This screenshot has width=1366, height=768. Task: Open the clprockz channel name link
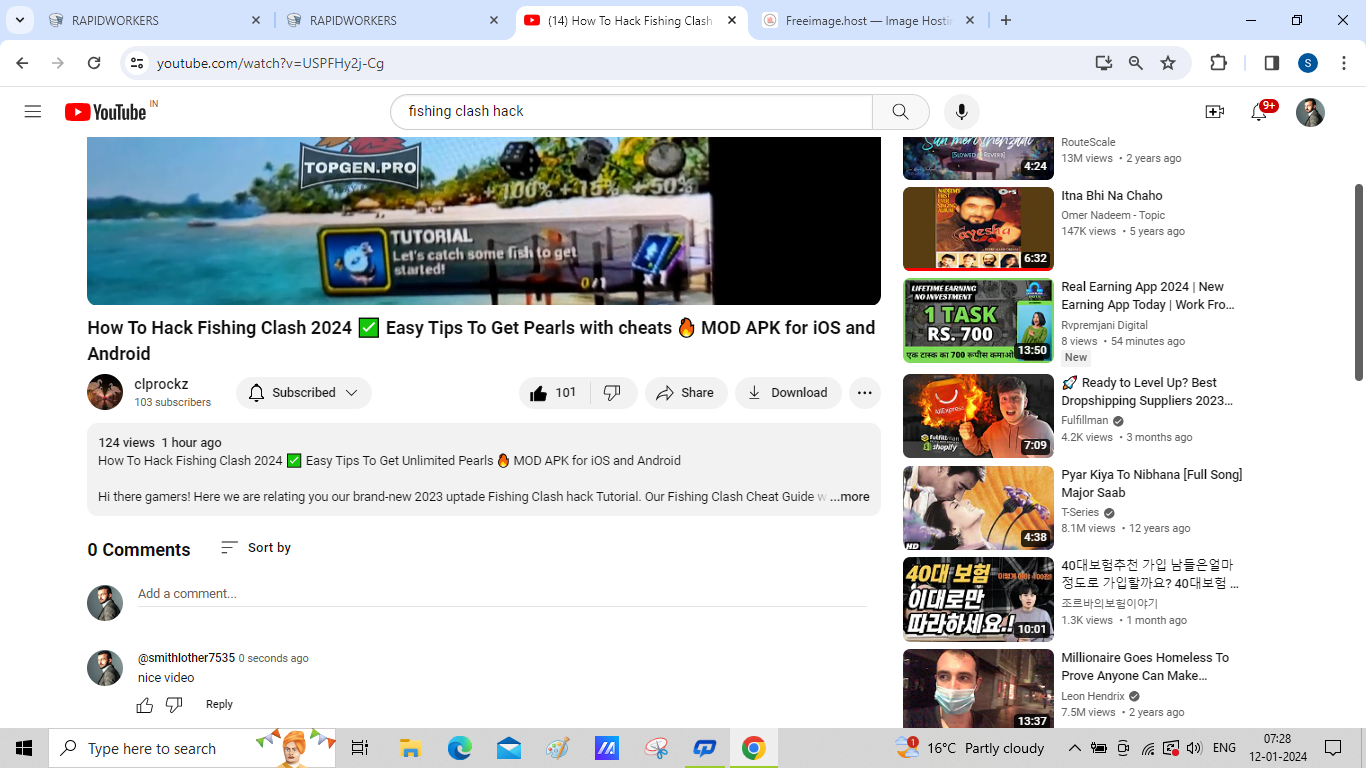click(x=161, y=384)
